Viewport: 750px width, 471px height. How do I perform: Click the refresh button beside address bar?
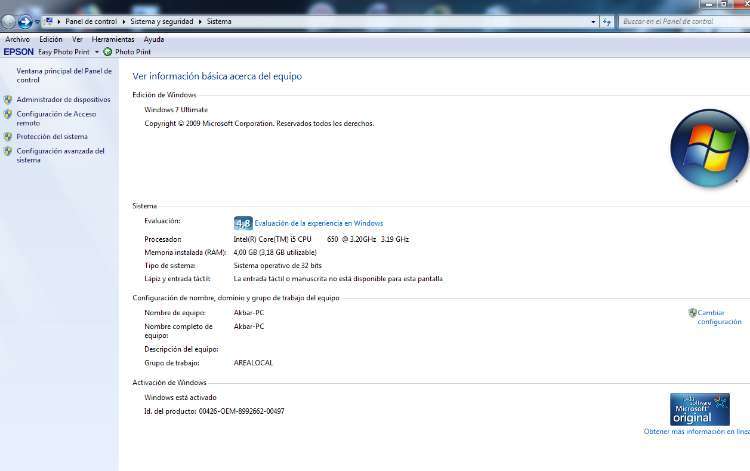607,22
